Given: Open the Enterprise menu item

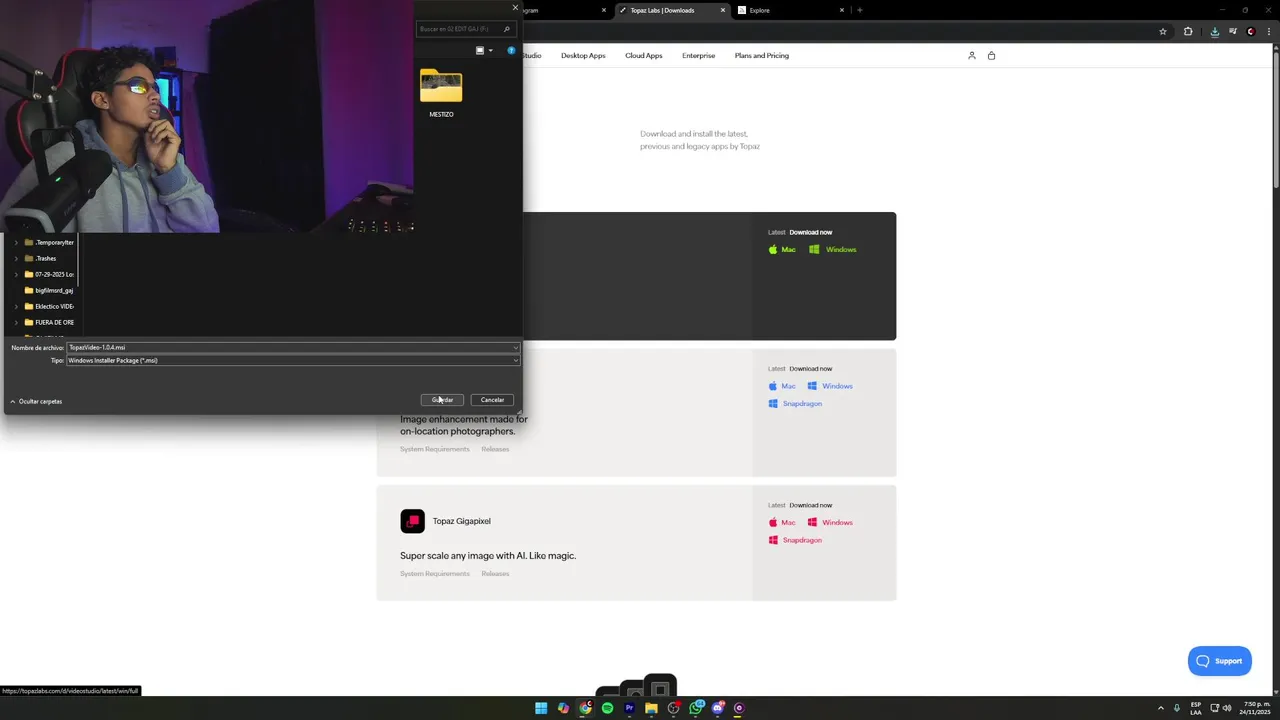Looking at the screenshot, I should point(698,55).
